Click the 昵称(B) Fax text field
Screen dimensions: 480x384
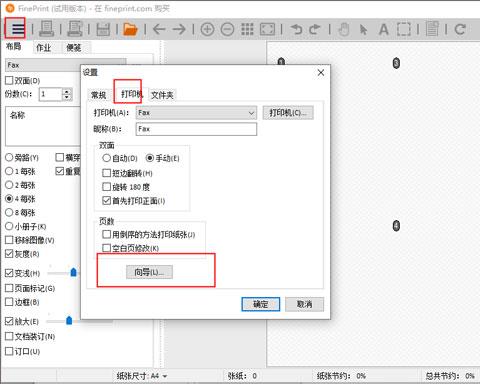pos(196,129)
